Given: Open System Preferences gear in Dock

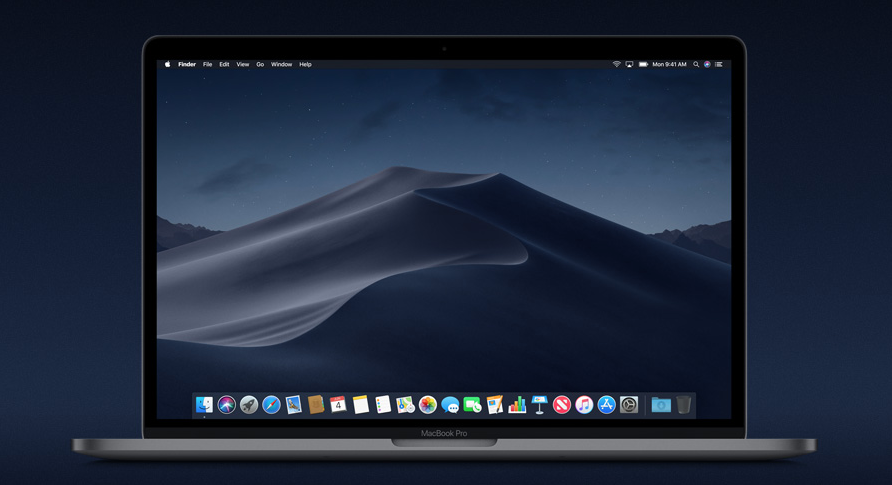Looking at the screenshot, I should point(629,405).
